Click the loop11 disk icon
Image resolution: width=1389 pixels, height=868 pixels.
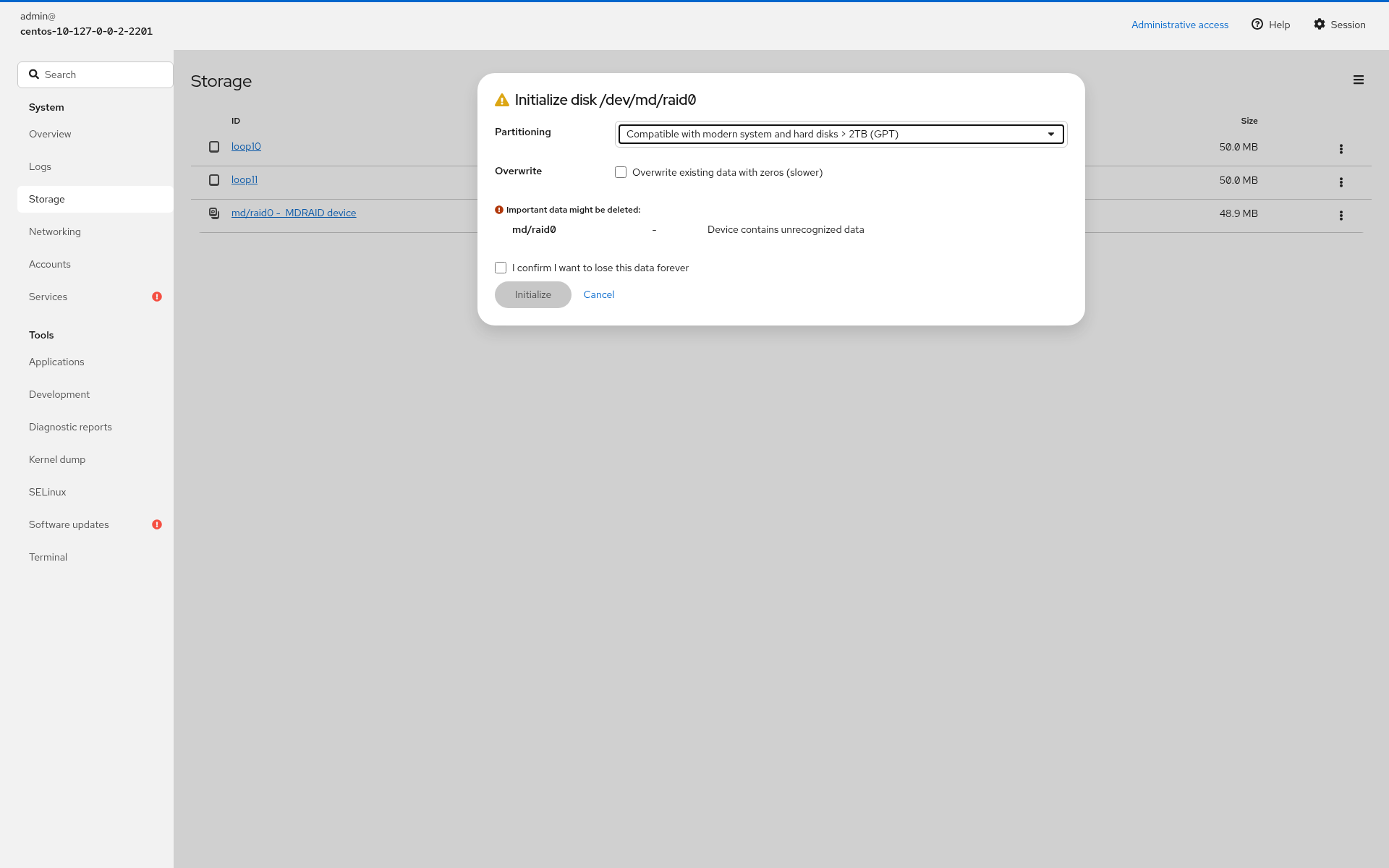(x=214, y=180)
